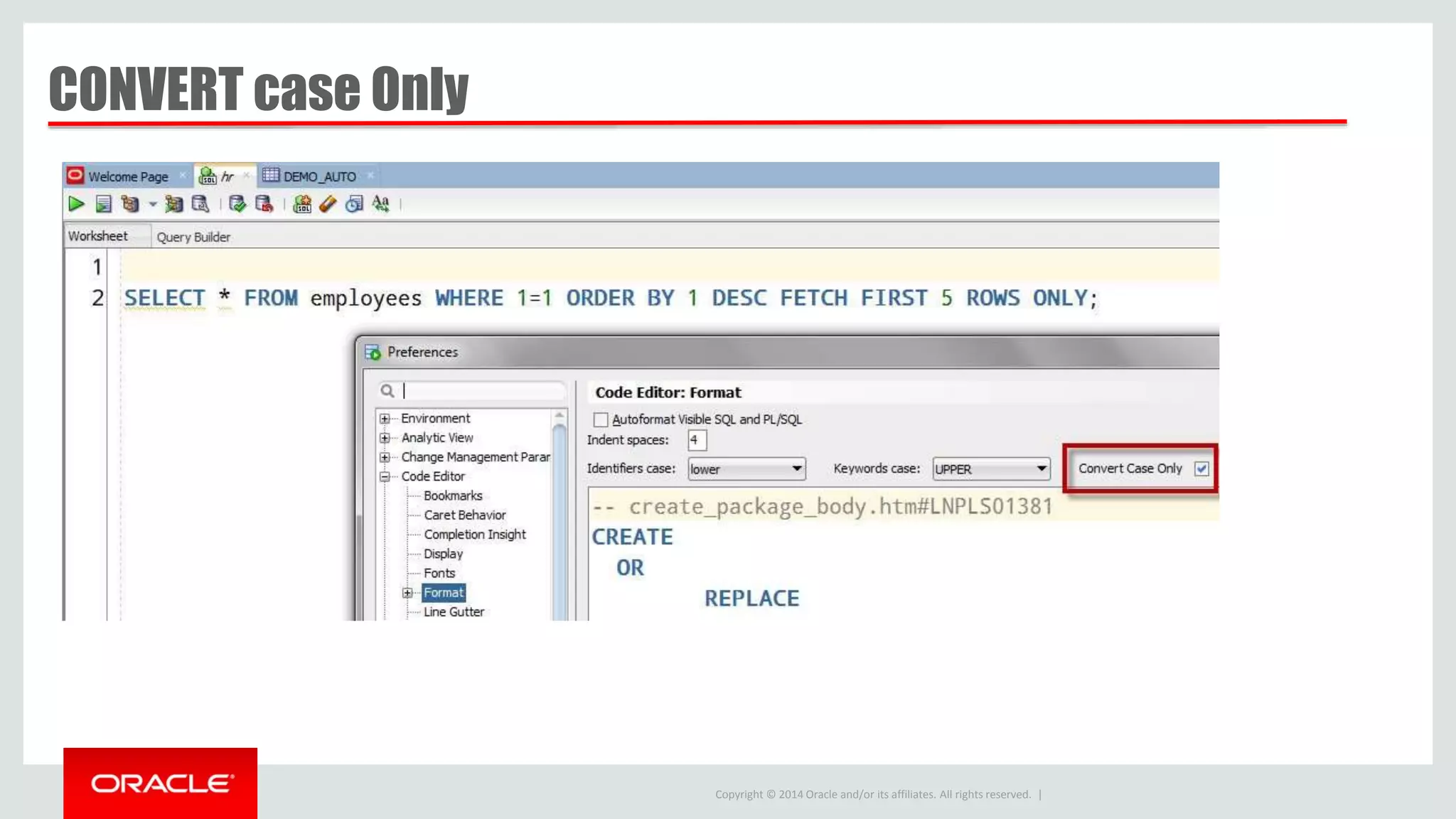Screen dimensions: 1456x819
Task: Switch to the Welcome Page tab
Action: point(128,176)
